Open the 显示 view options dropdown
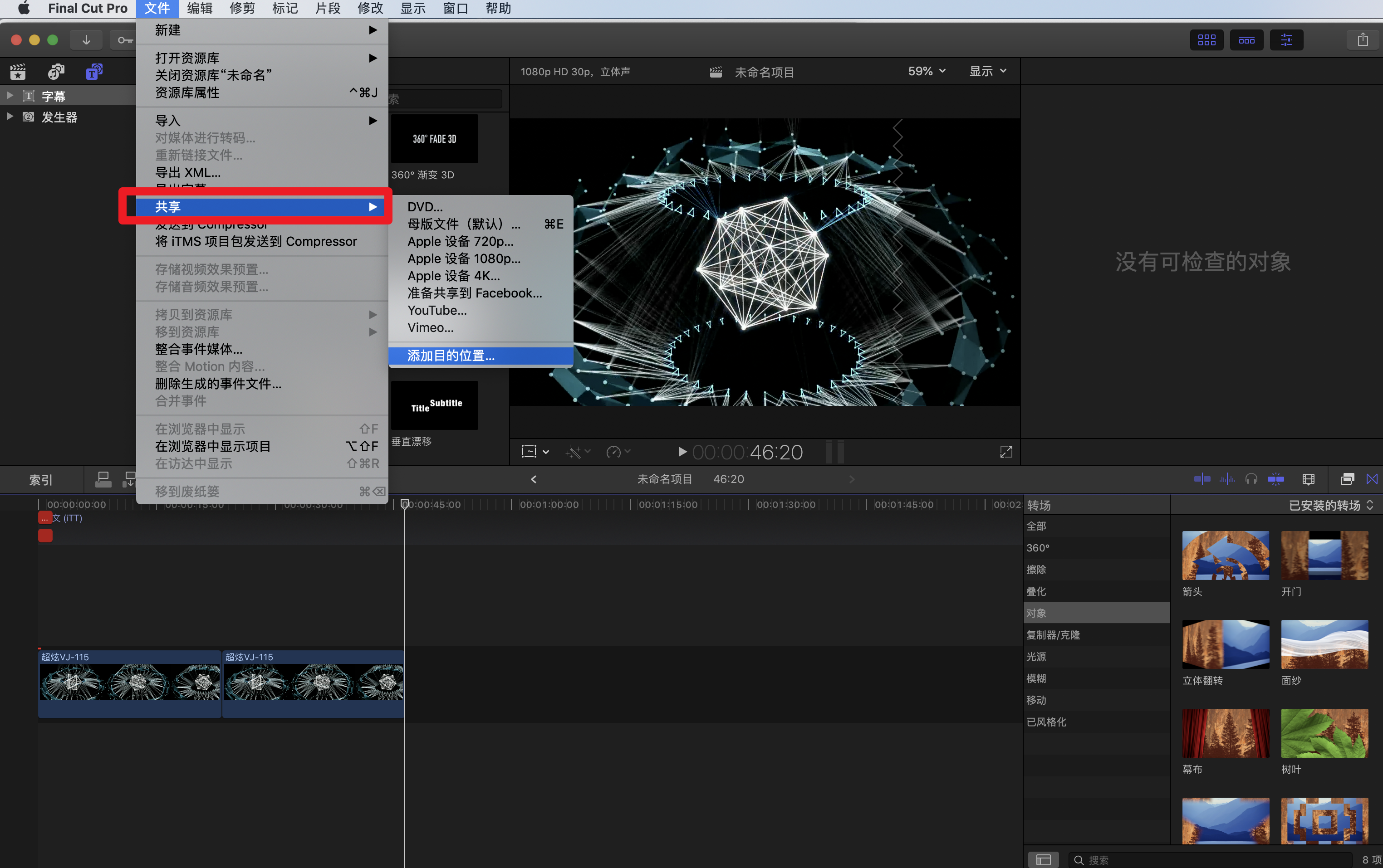The image size is (1383, 868). coord(988,71)
